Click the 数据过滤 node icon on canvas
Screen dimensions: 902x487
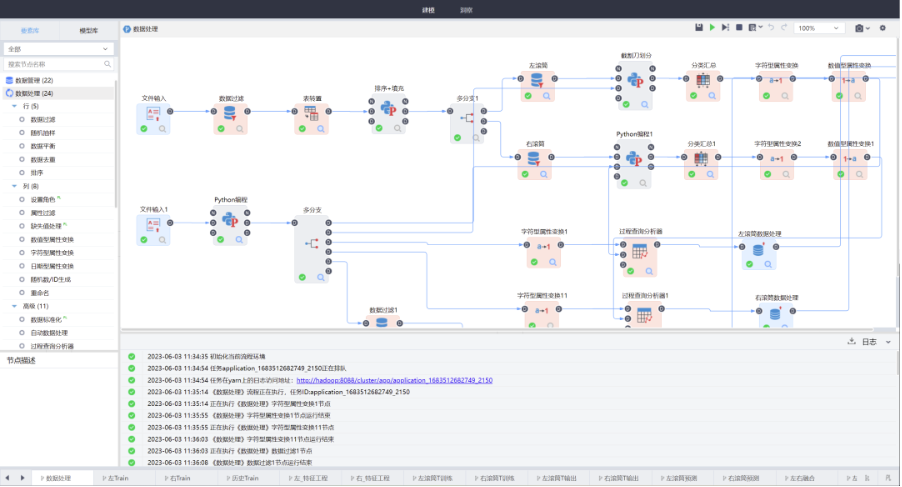(231, 113)
